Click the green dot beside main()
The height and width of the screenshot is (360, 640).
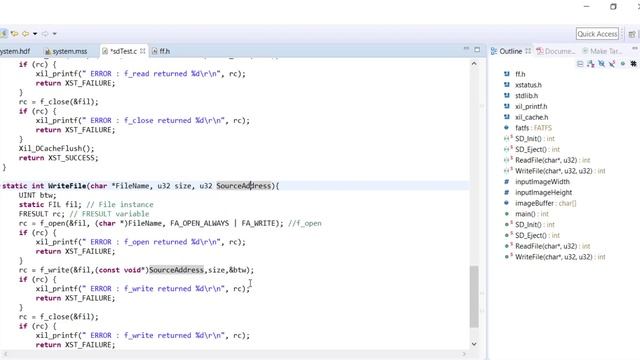(x=507, y=213)
